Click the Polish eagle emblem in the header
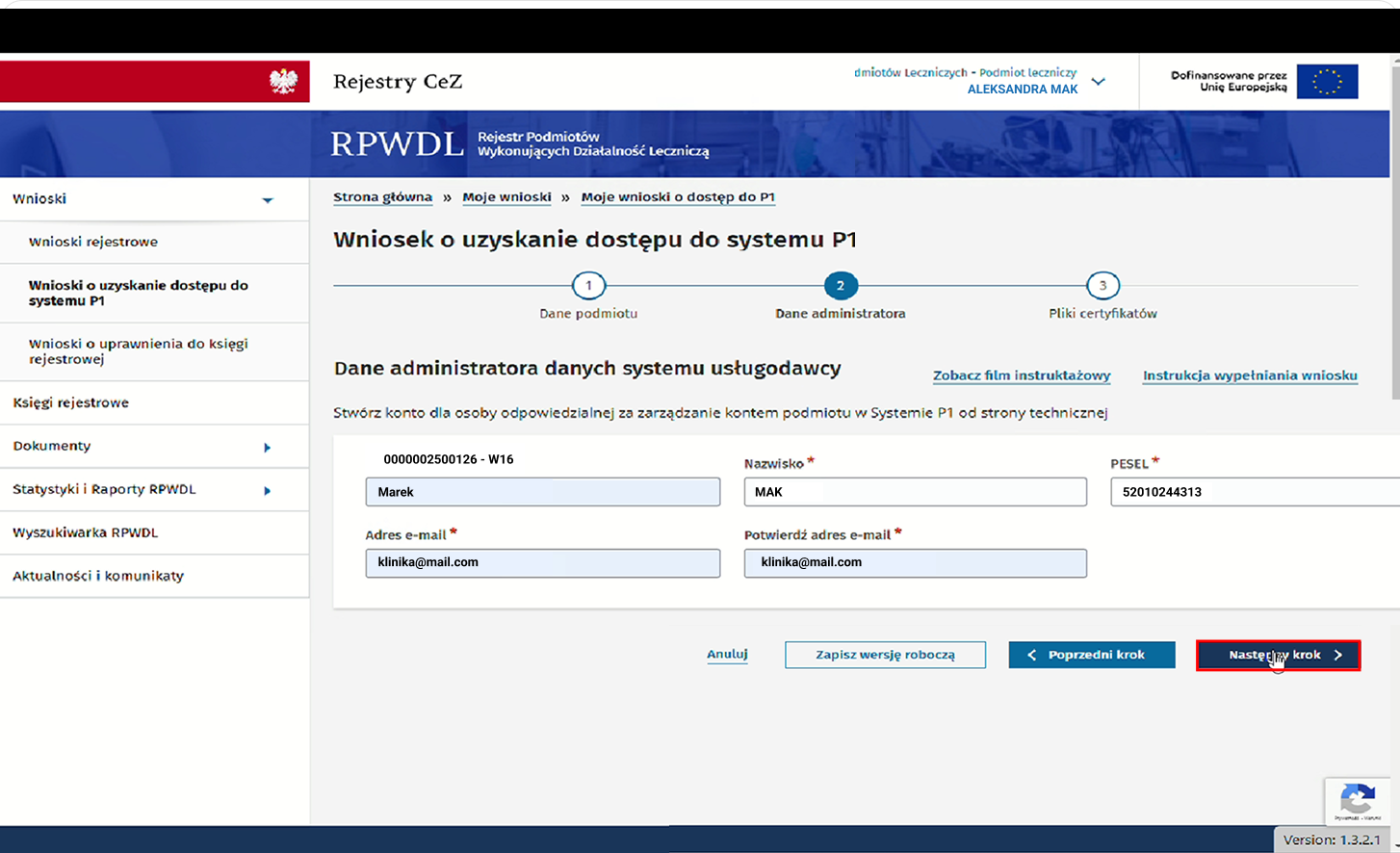The width and height of the screenshot is (1400, 853). 282,81
